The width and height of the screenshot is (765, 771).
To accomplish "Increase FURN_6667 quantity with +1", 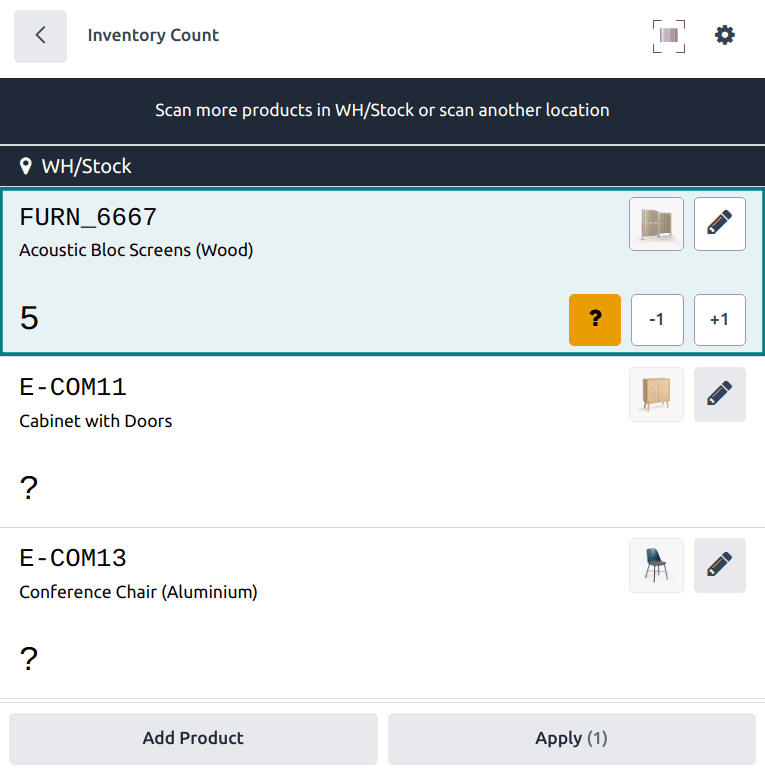I will coord(719,319).
